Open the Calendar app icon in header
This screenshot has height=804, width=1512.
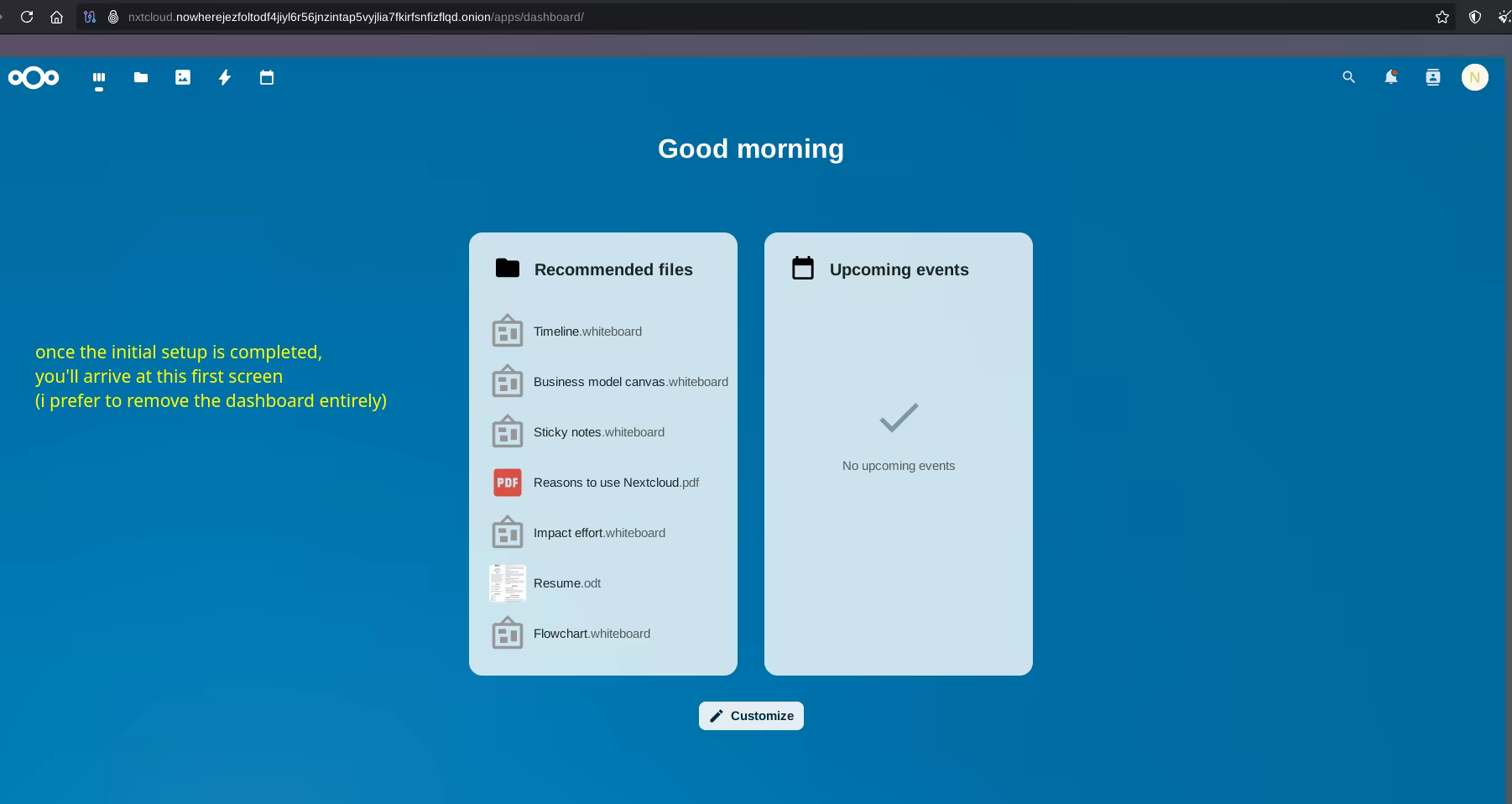tap(267, 77)
